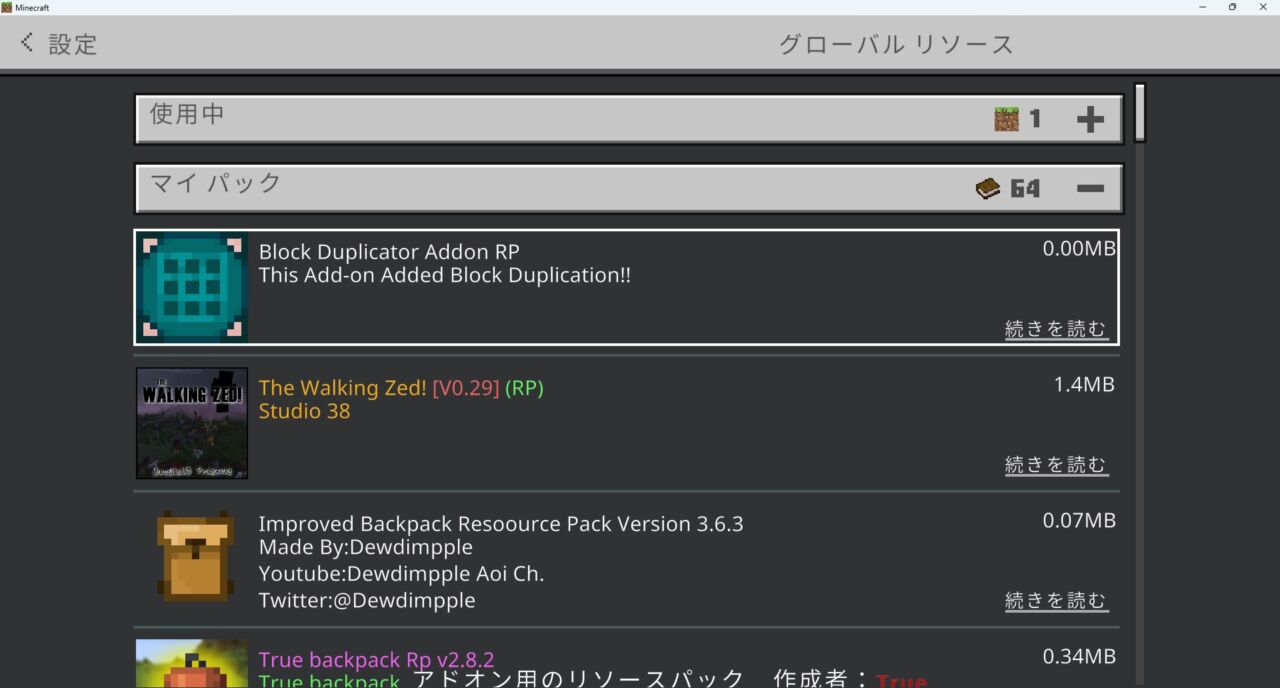Click the 0.00MB size label

pos(1079,249)
